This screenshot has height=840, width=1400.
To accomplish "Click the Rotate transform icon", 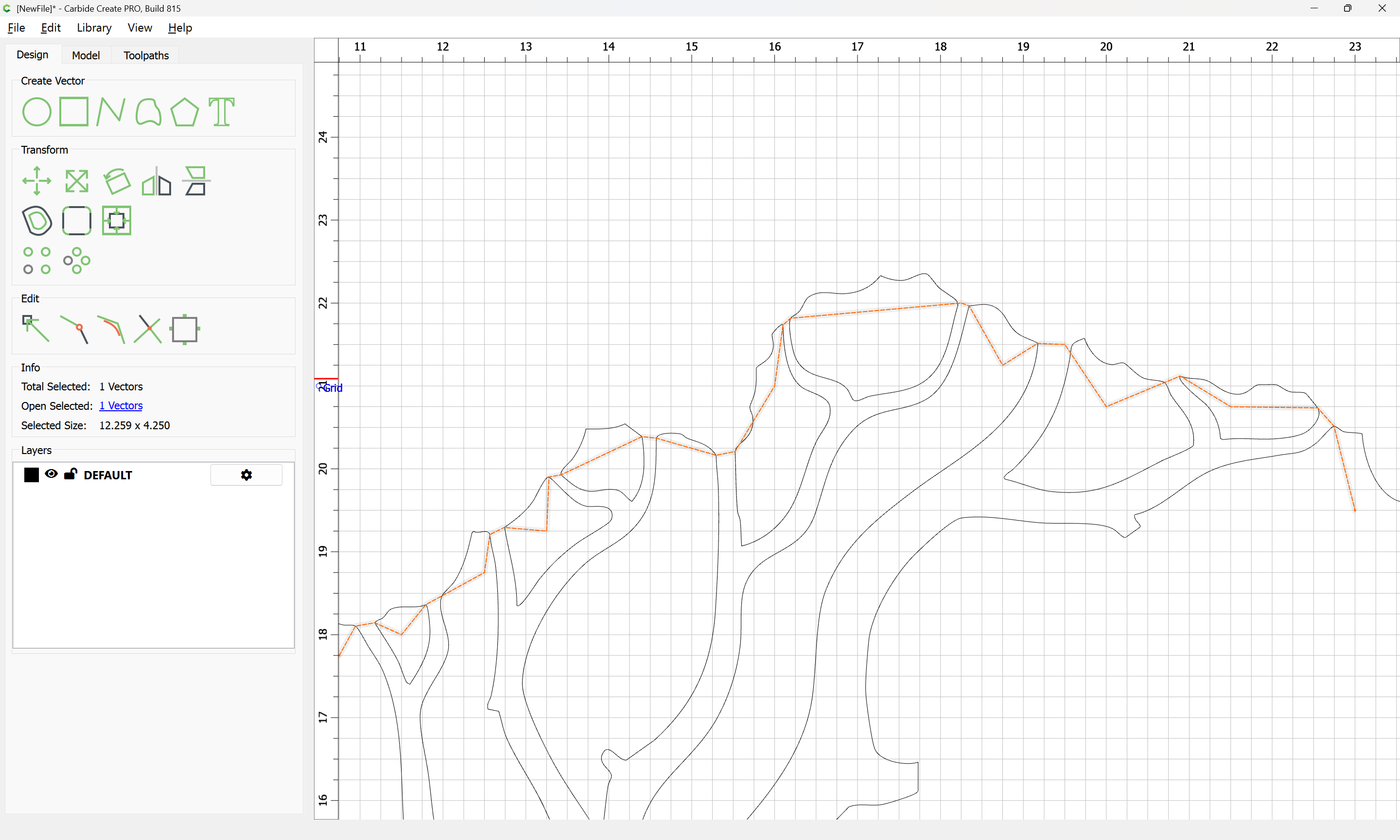I will [x=117, y=181].
